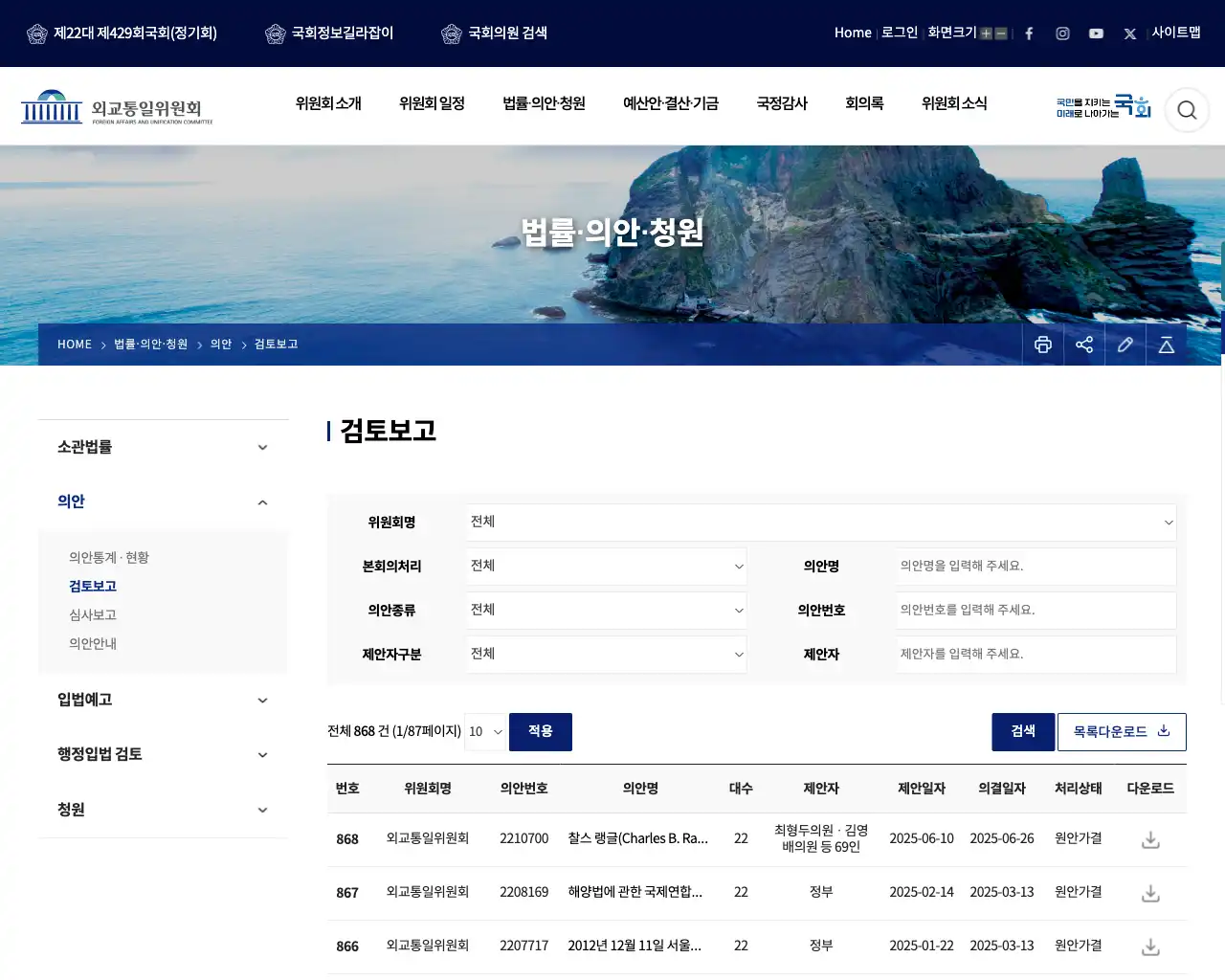Open the 제안자구분 dropdown
Screen dimensions: 1225x980
click(x=607, y=655)
